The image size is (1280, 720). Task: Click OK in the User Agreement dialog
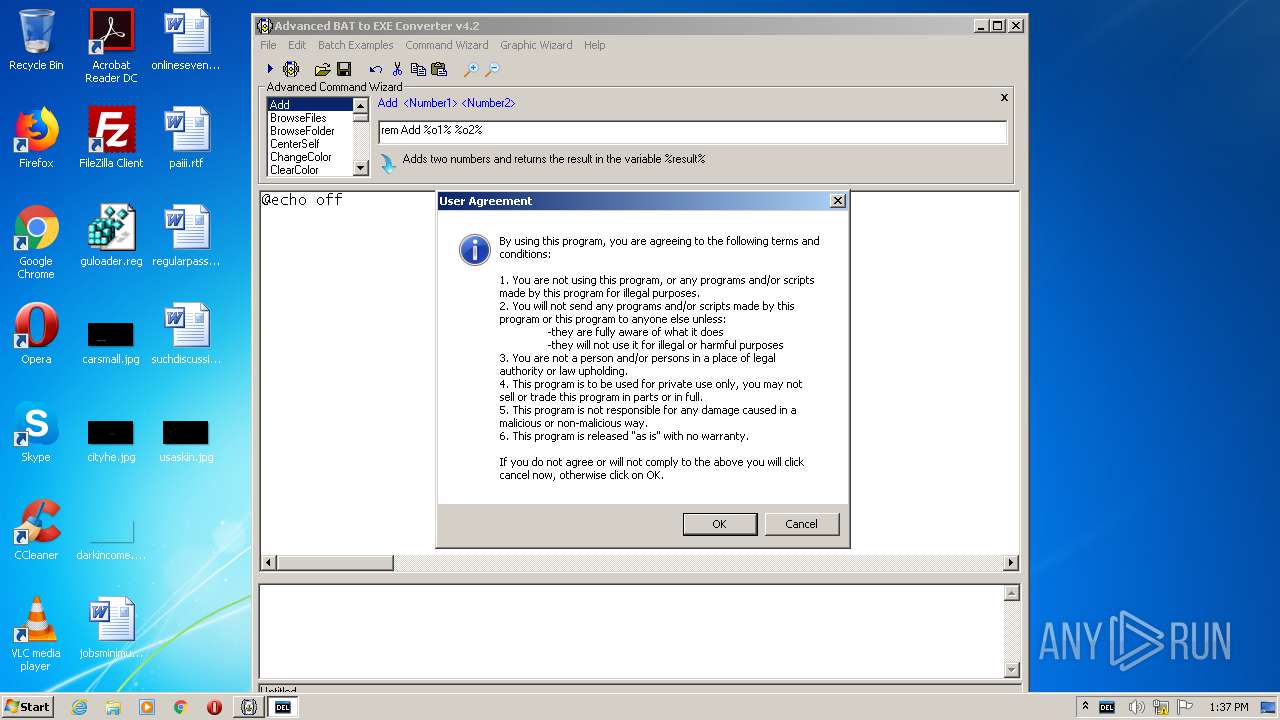pos(719,524)
